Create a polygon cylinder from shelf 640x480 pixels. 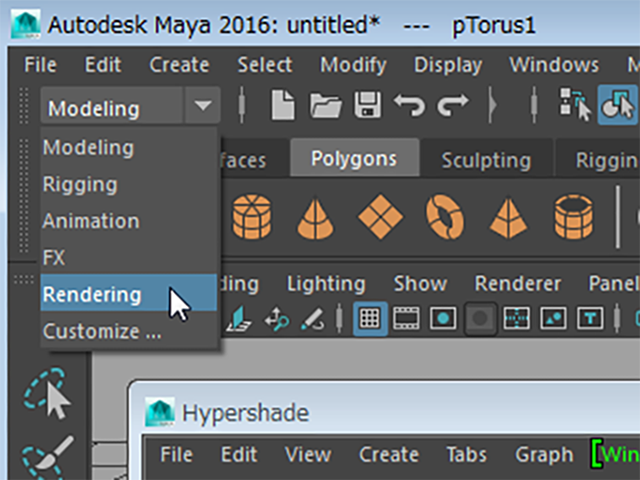252,216
